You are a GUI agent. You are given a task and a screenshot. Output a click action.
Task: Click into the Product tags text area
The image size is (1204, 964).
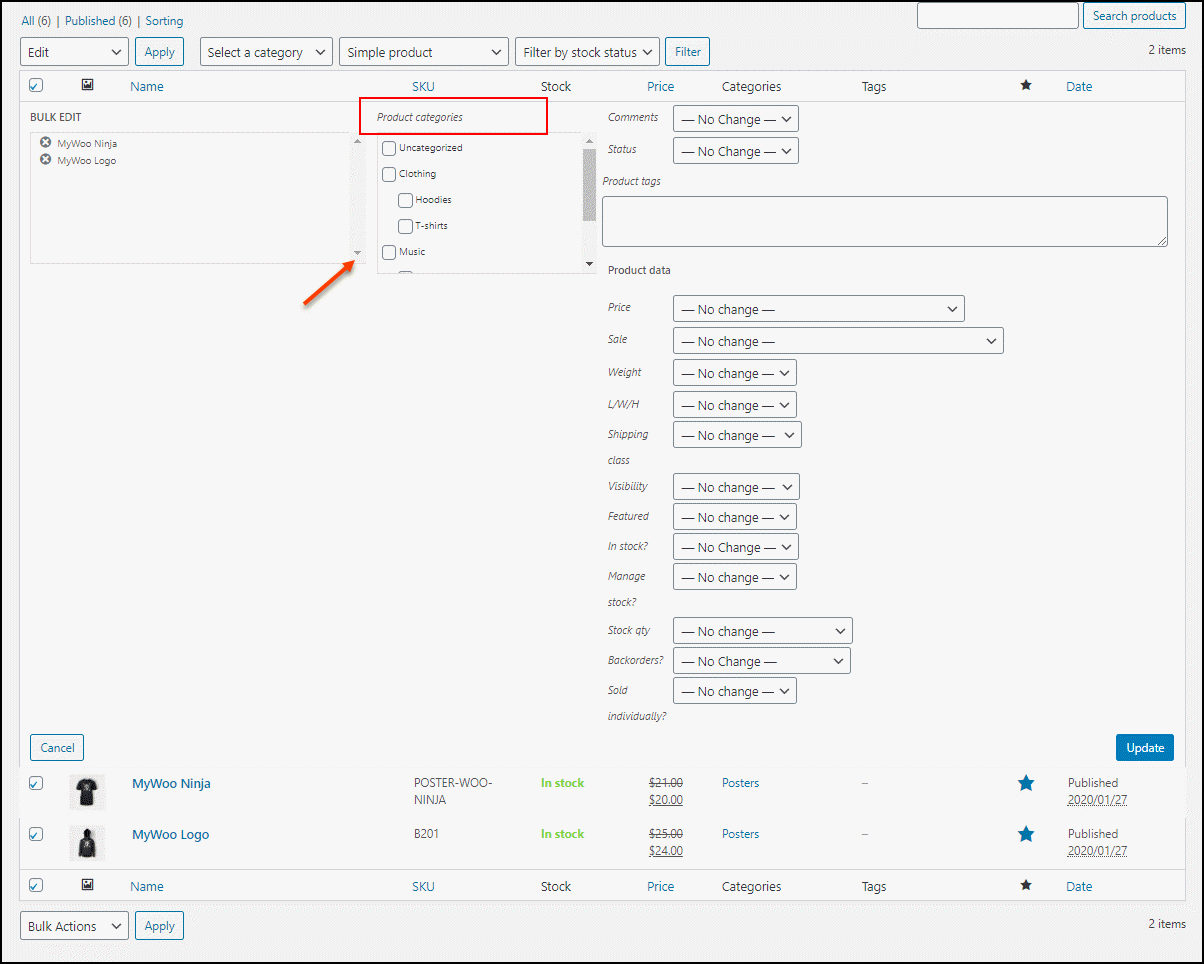coord(884,221)
